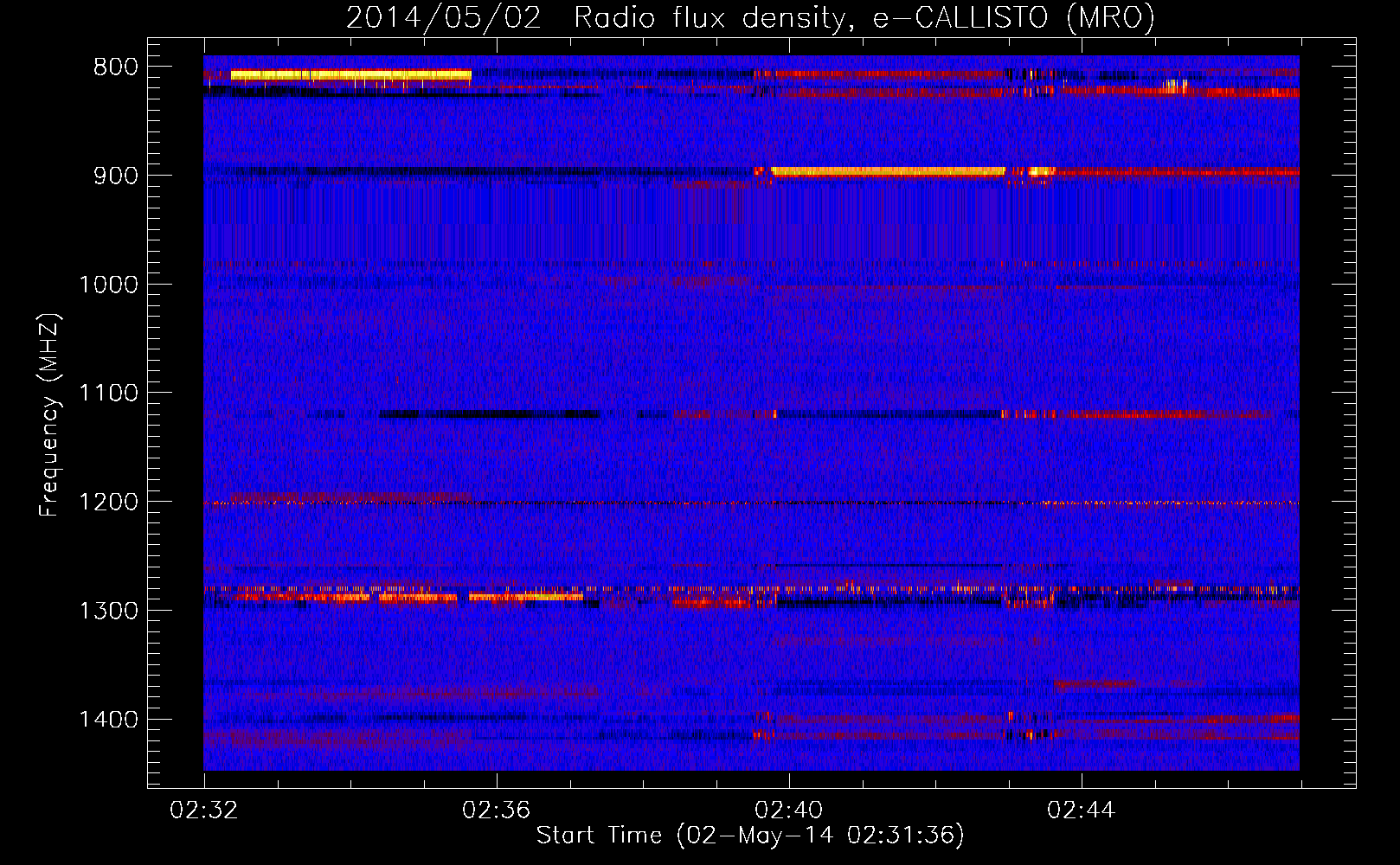Click the bright yellow burst band near 800 MHz
This screenshot has height=865, width=1400.
(350, 76)
